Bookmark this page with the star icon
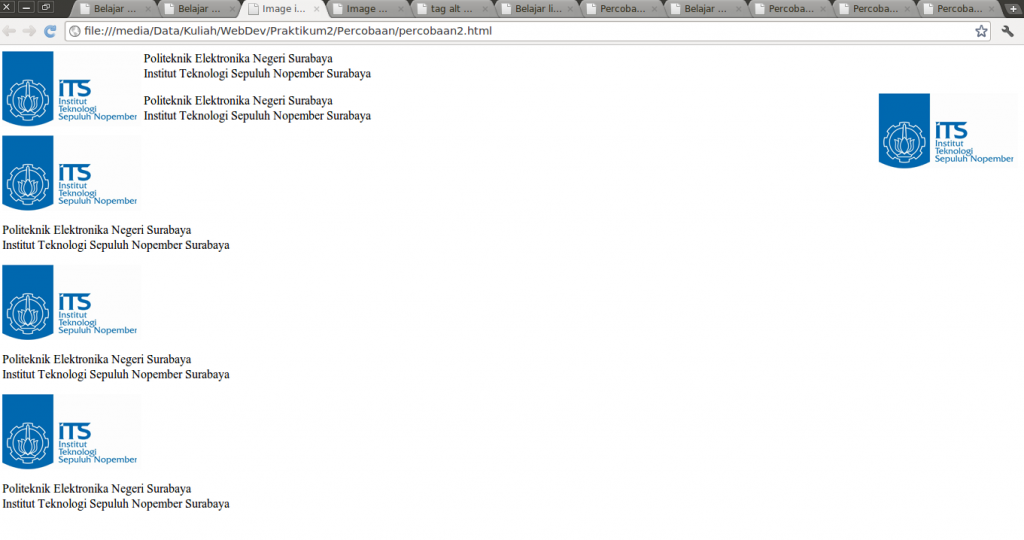Screen dimensions: 1024x540 (981, 31)
